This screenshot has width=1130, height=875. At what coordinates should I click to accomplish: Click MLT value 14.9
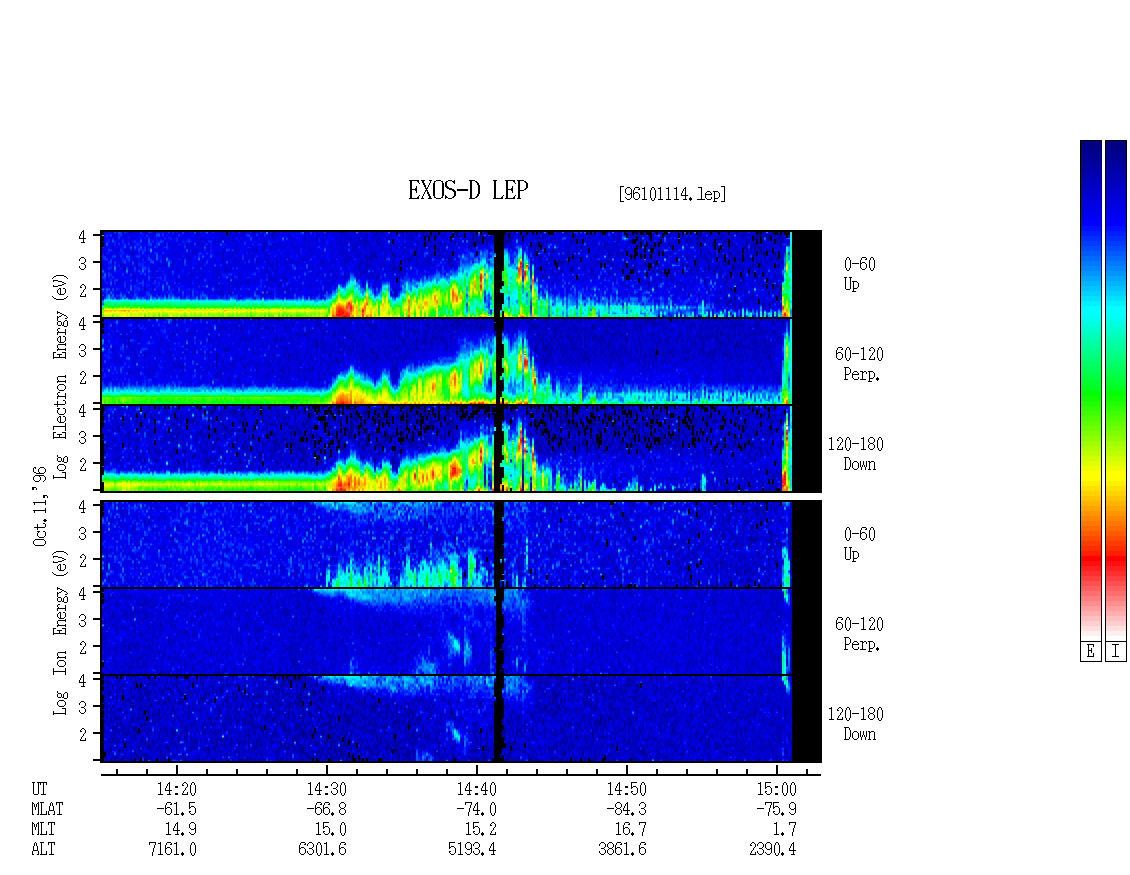click(x=181, y=830)
